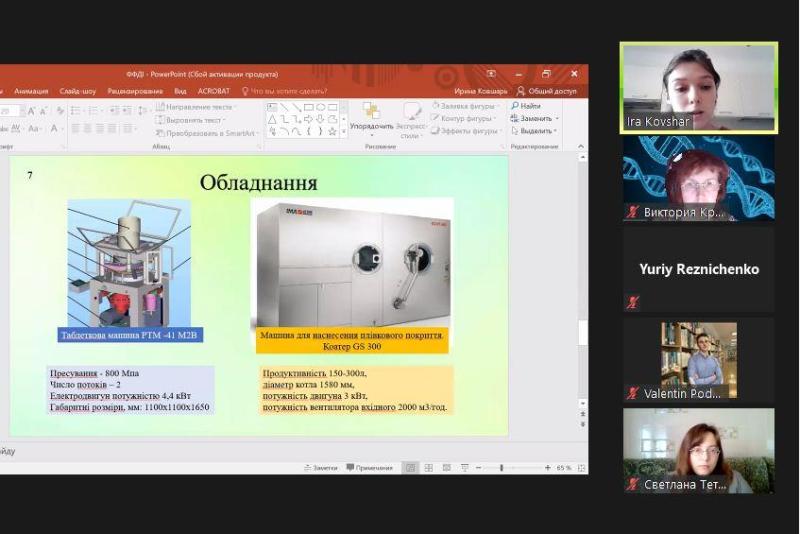Screen dimensions: 800x534
Task: Click the underlined РТМ-41 М2В tablet machine caption
Action: click(130, 335)
